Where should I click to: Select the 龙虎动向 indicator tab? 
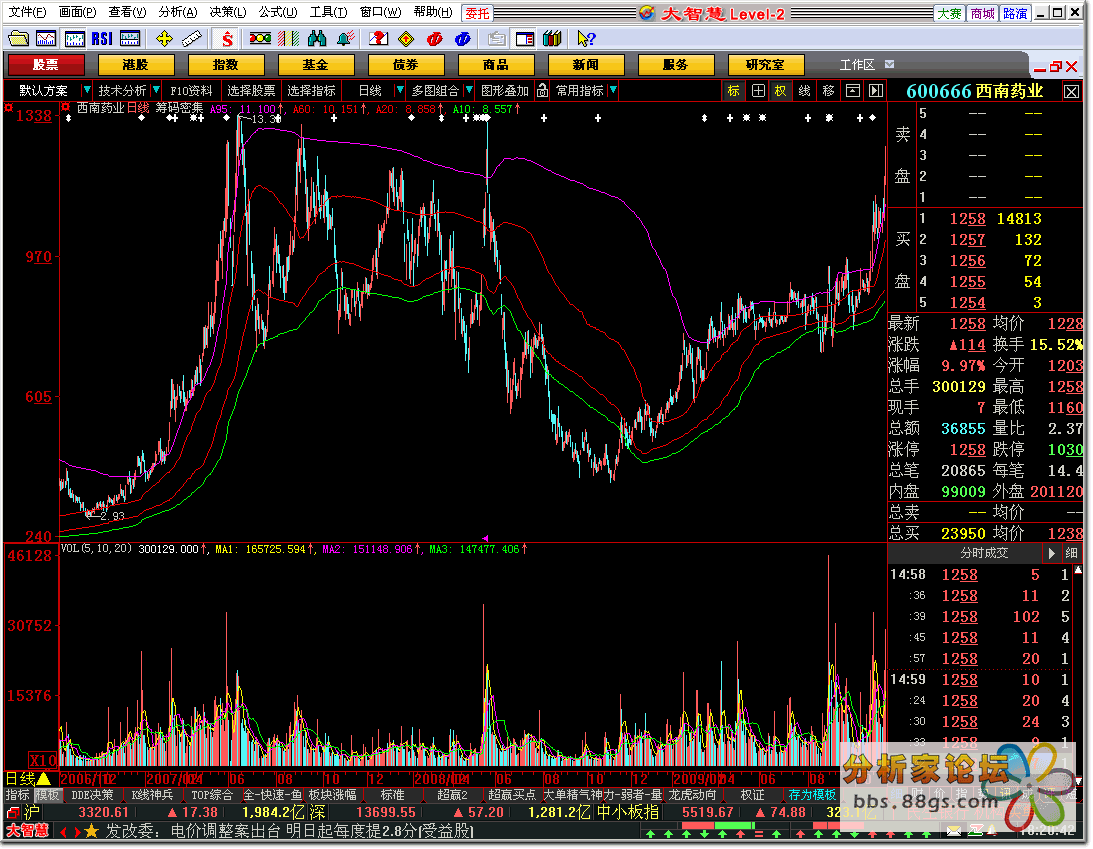tap(692, 795)
